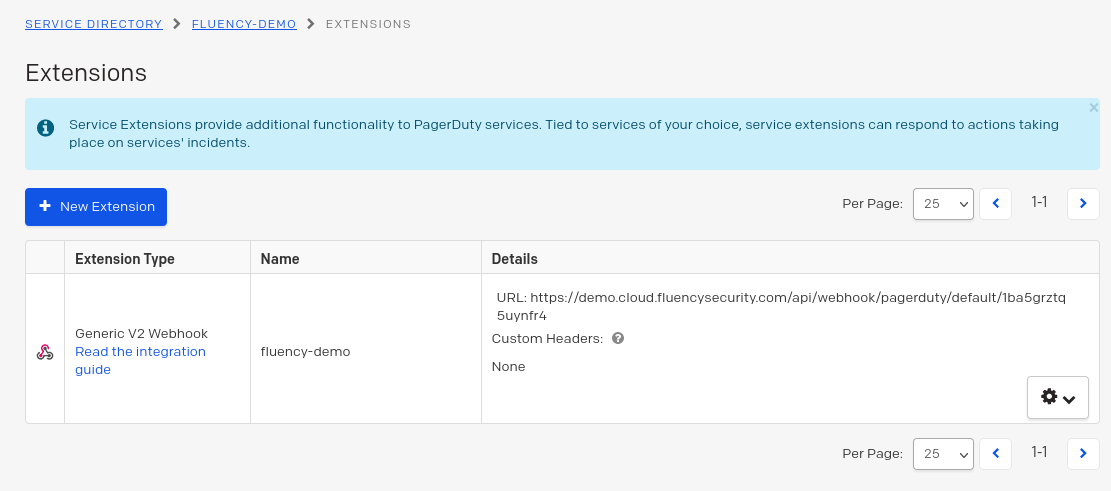Viewport: 1111px width, 491px height.
Task: Click the Generic V2 Webhook text
Action: [142, 333]
